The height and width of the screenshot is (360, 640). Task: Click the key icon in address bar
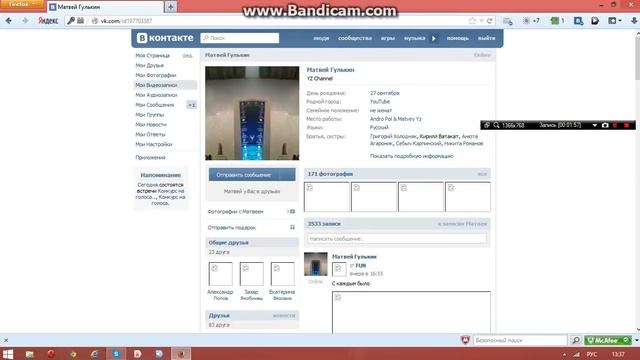[71, 20]
